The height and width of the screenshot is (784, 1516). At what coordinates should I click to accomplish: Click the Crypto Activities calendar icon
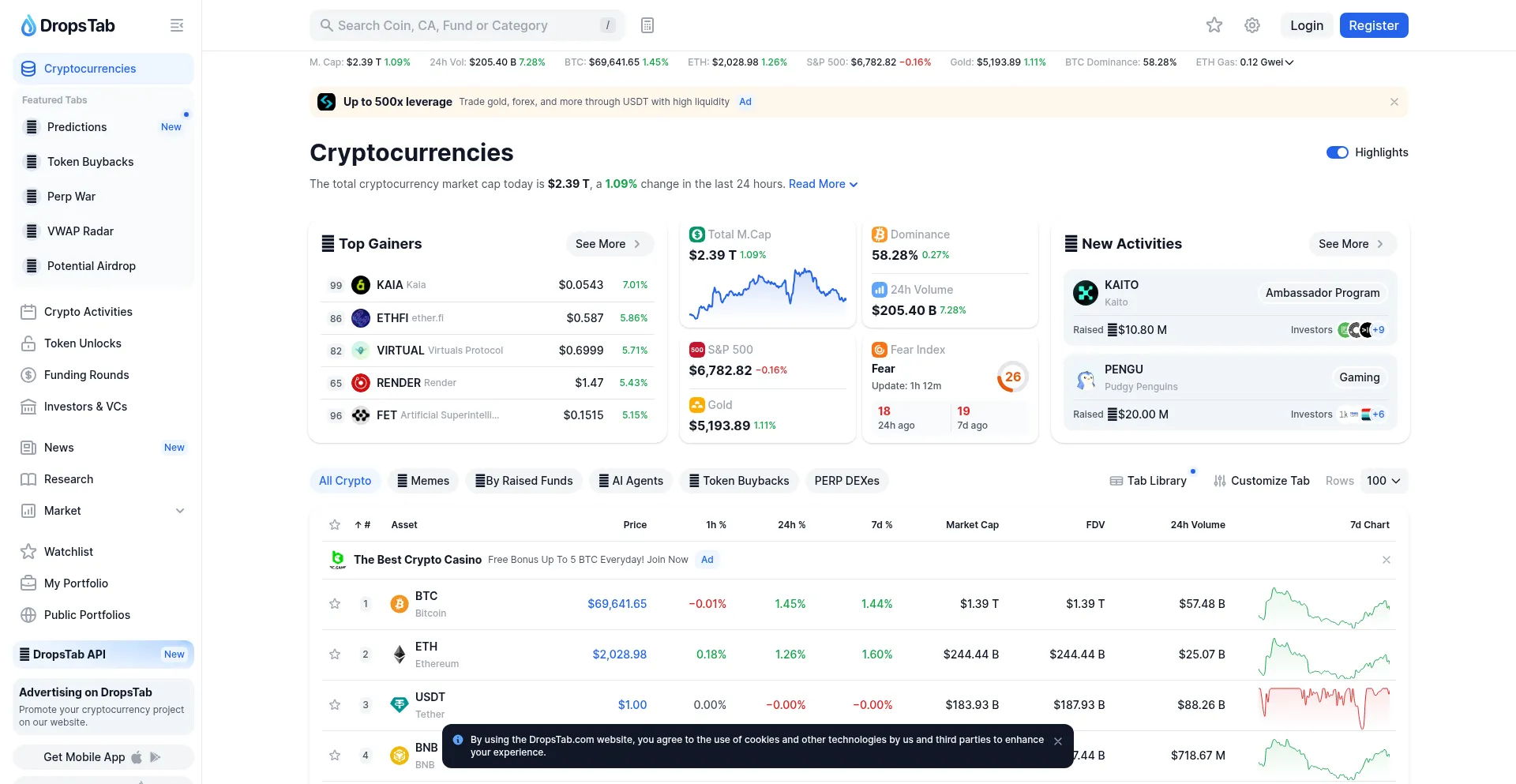[x=28, y=312]
